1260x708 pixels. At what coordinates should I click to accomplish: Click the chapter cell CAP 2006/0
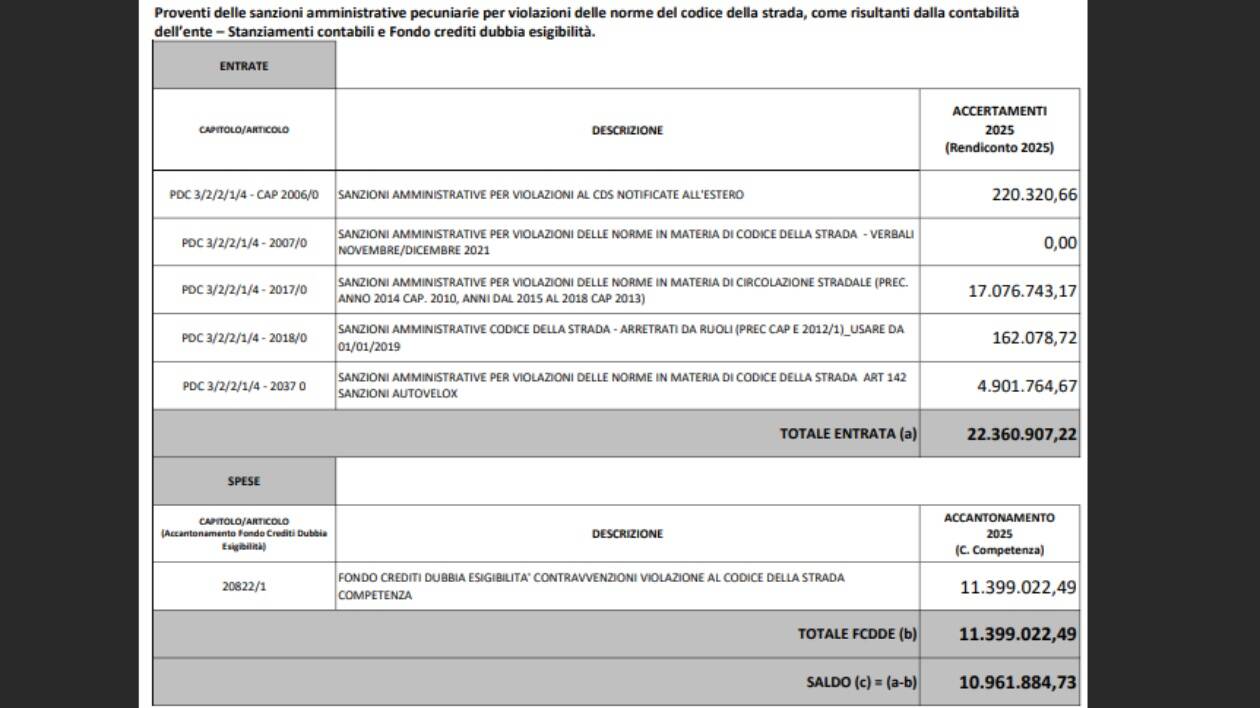[x=244, y=195]
